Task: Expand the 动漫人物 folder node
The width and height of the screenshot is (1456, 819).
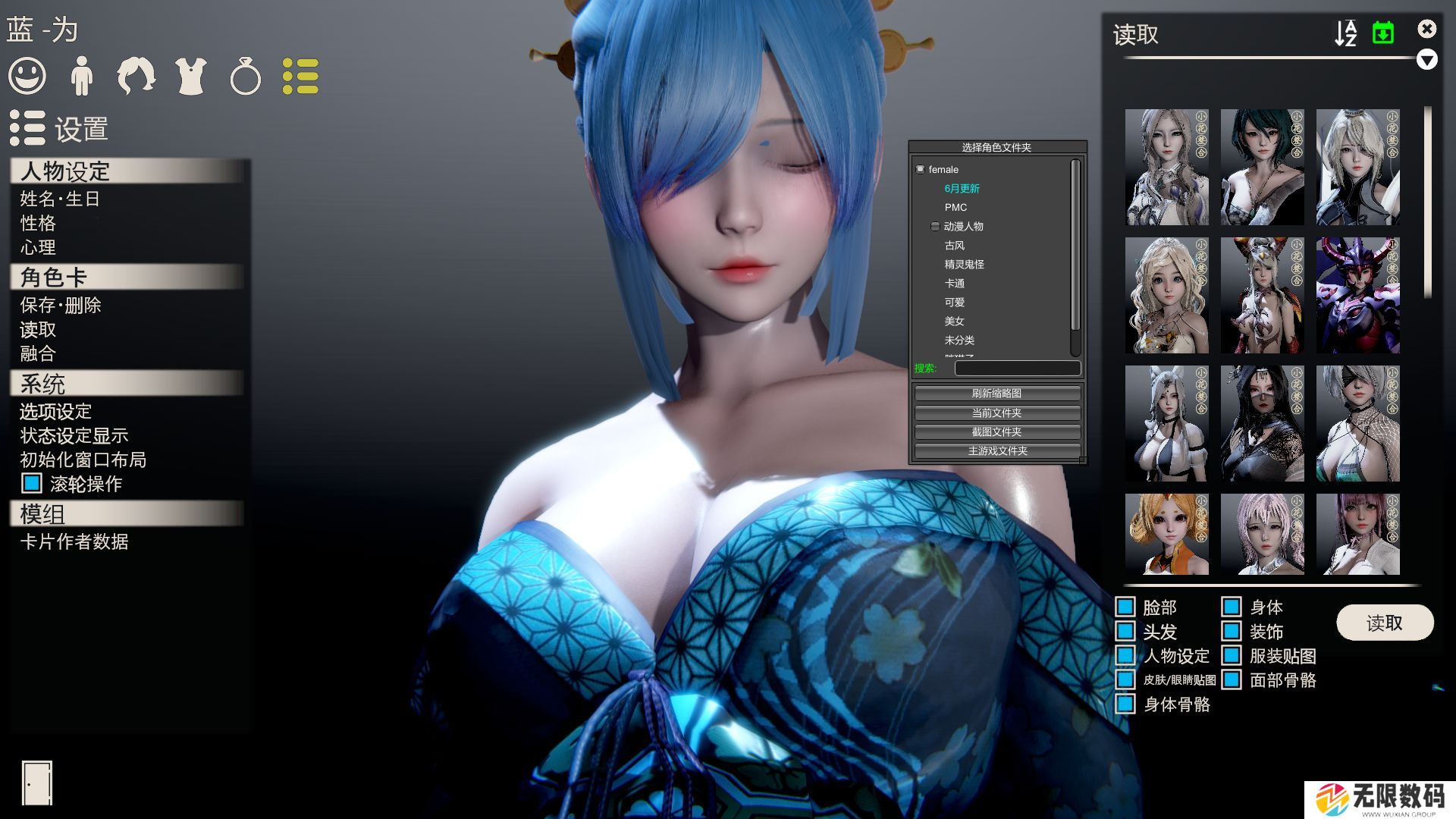Action: (x=935, y=226)
